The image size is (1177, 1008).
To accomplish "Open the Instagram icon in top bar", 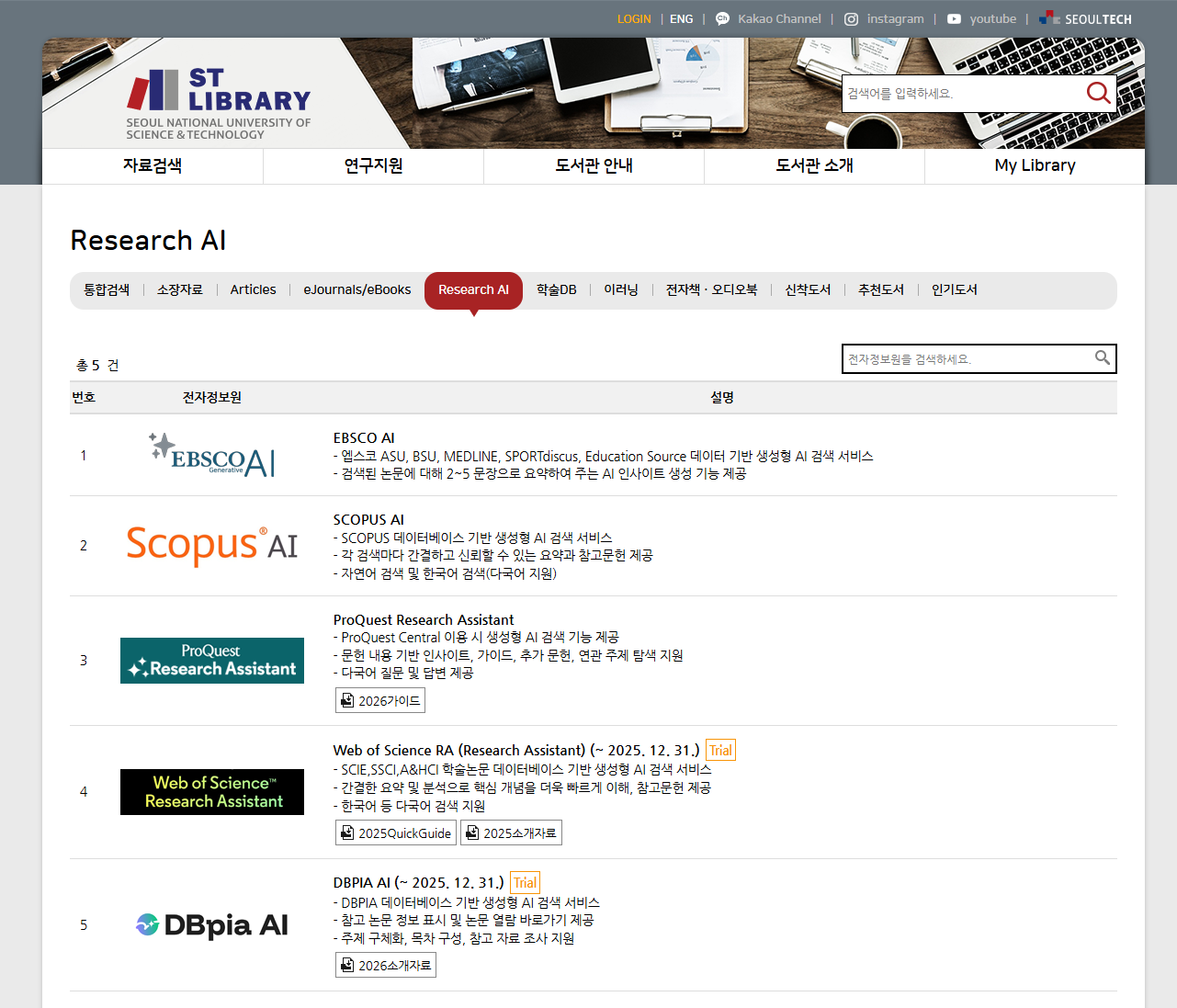I will pyautogui.click(x=852, y=19).
